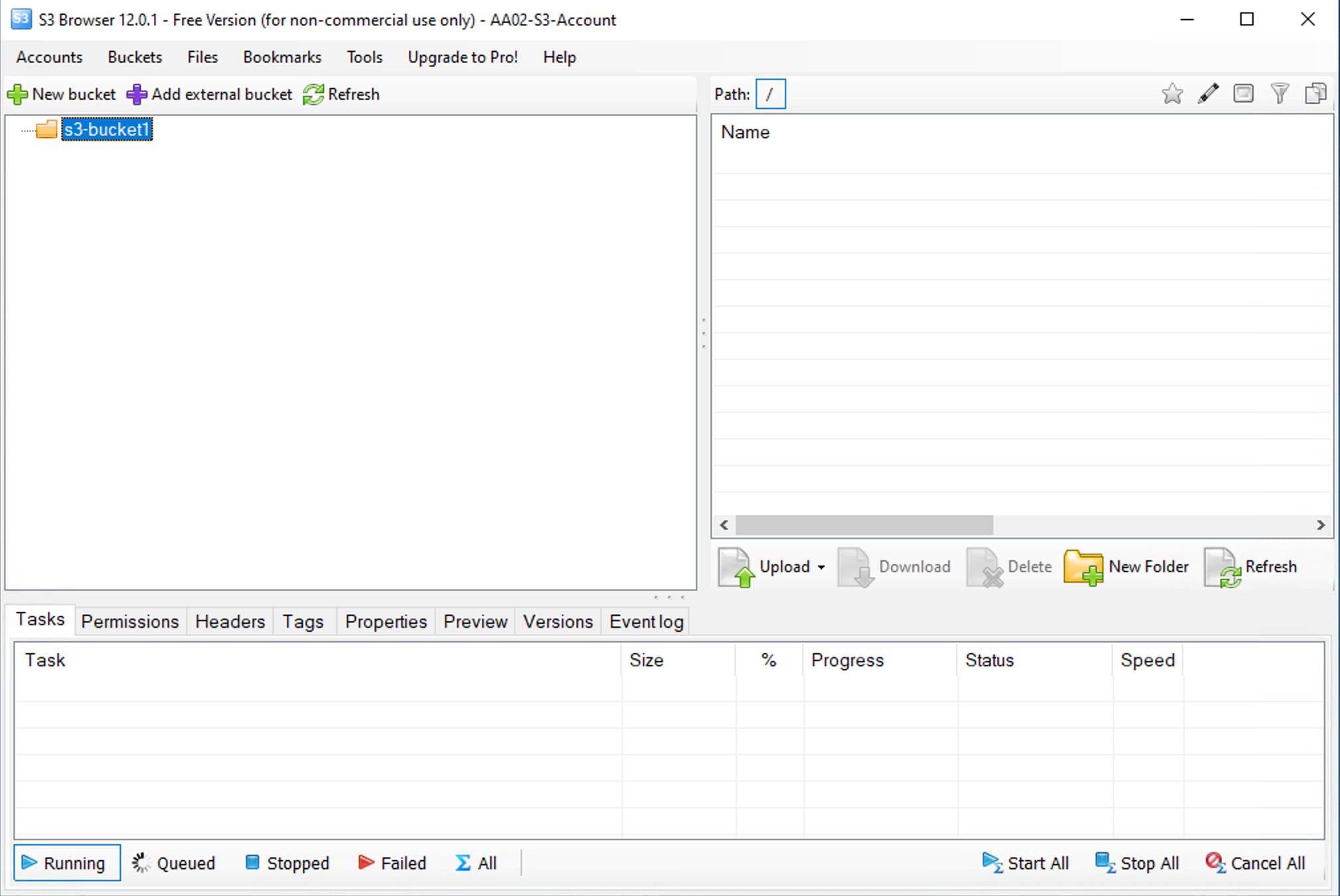Create a new bucket
The height and width of the screenshot is (896, 1340).
point(62,94)
